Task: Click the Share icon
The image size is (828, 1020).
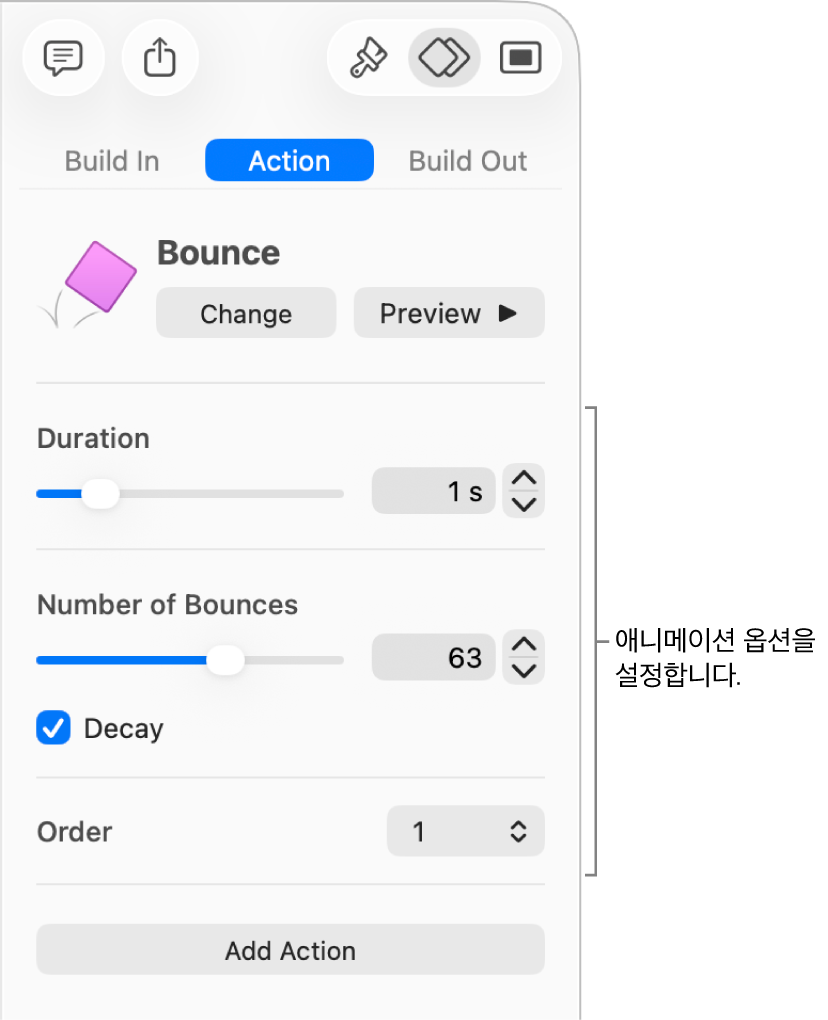Action: [x=160, y=58]
